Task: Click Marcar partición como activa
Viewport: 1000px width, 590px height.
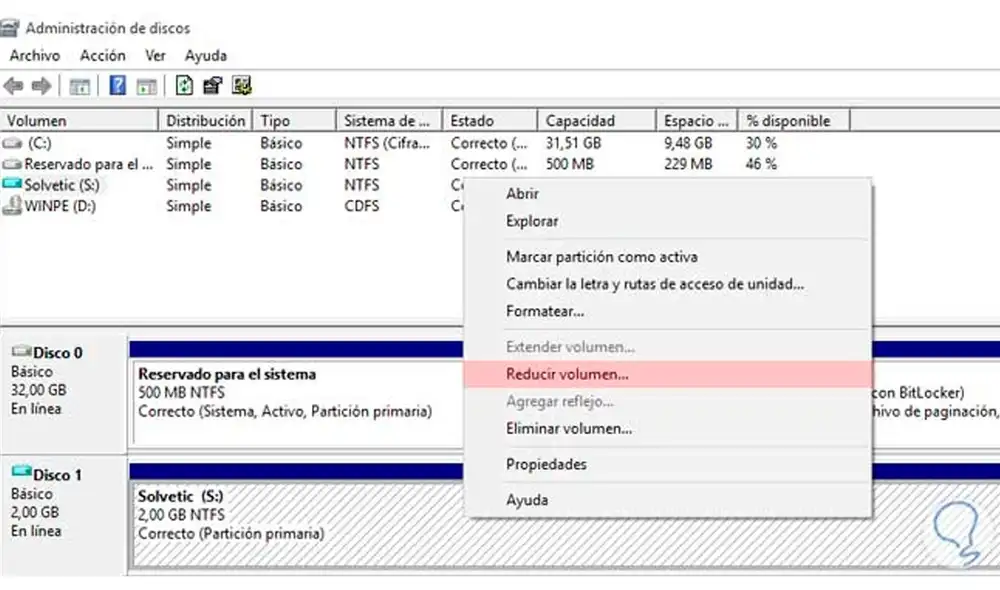Action: 583,256
